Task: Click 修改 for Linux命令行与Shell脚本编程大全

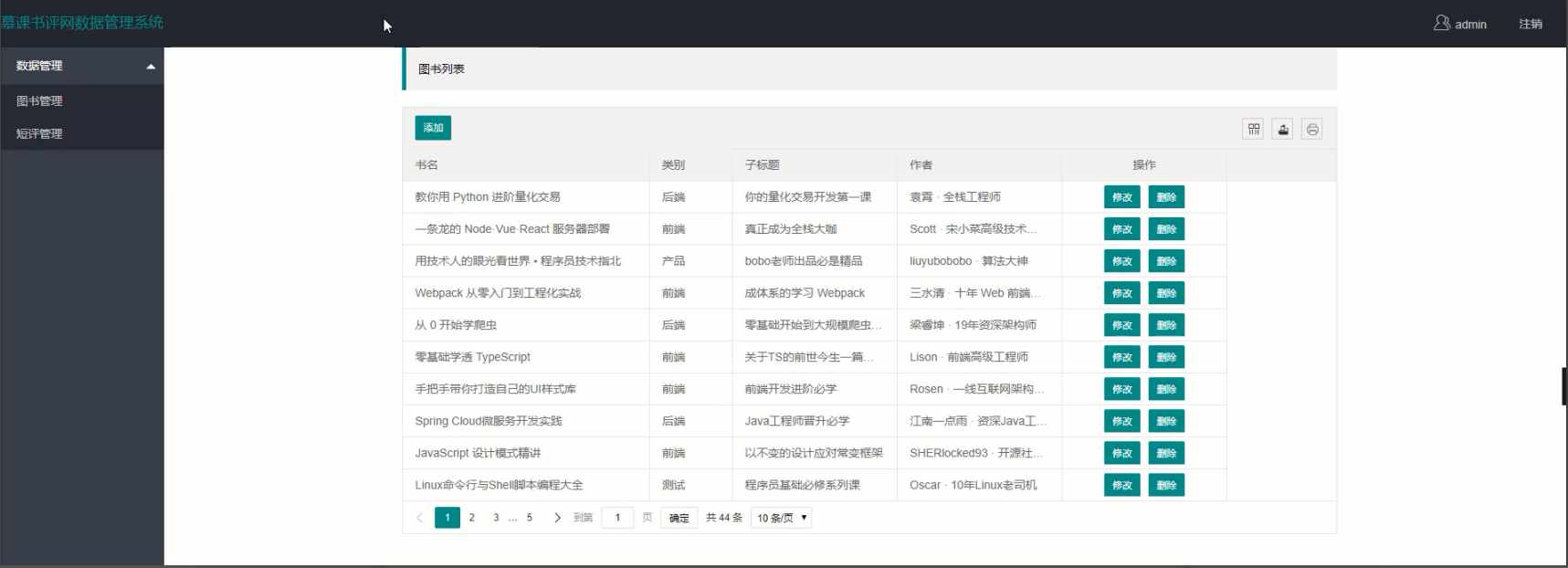Action: click(x=1122, y=485)
